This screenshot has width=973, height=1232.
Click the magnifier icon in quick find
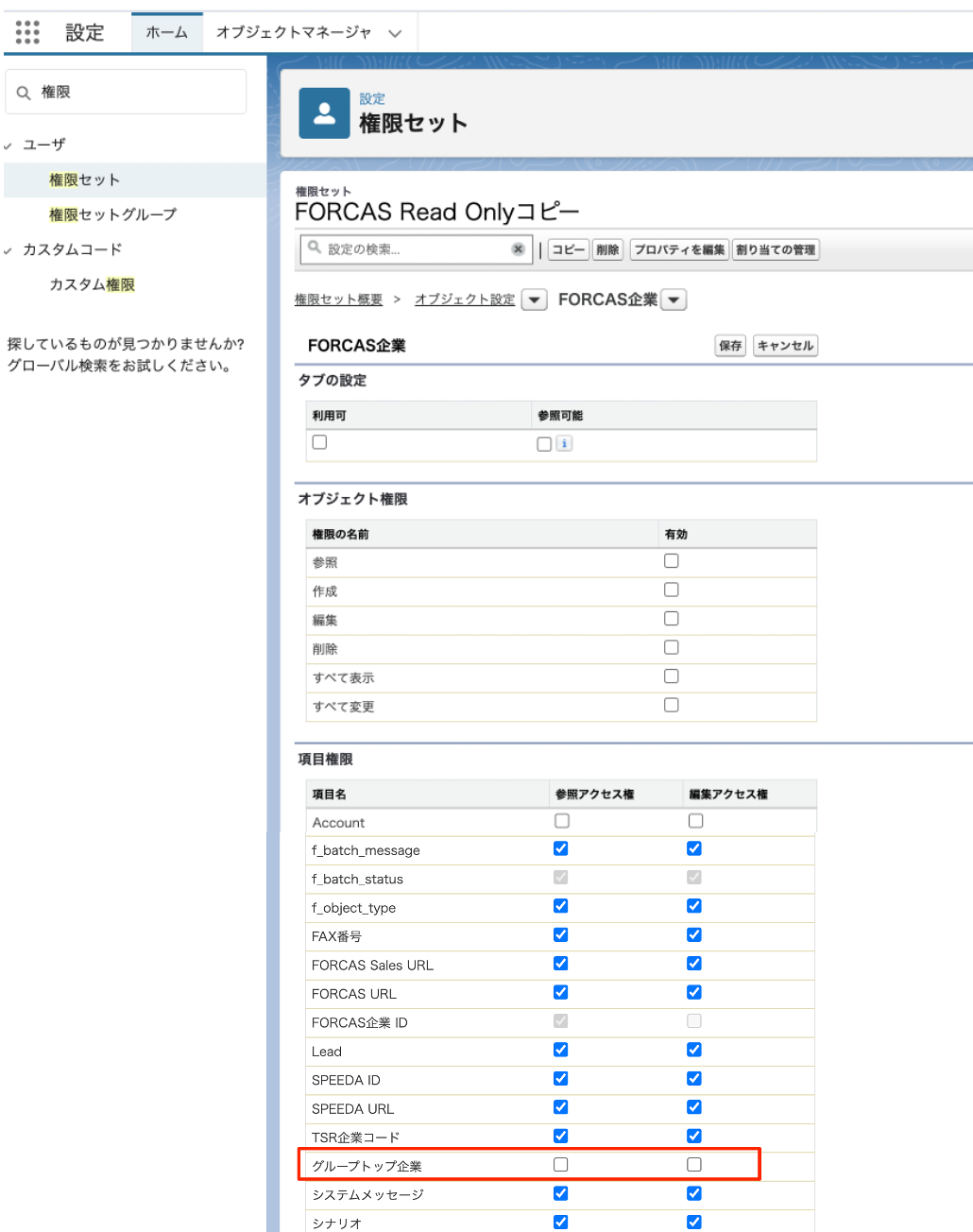point(24,93)
